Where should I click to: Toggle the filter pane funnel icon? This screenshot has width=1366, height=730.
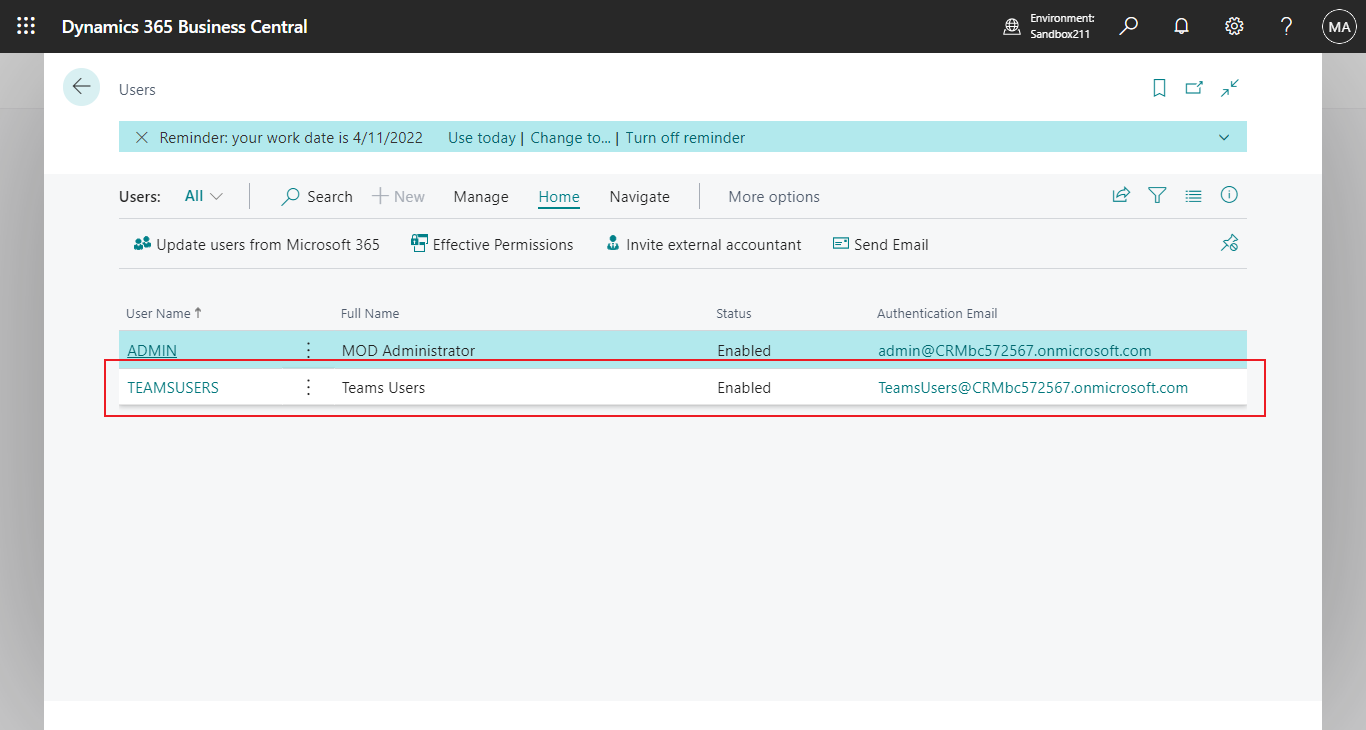point(1157,196)
